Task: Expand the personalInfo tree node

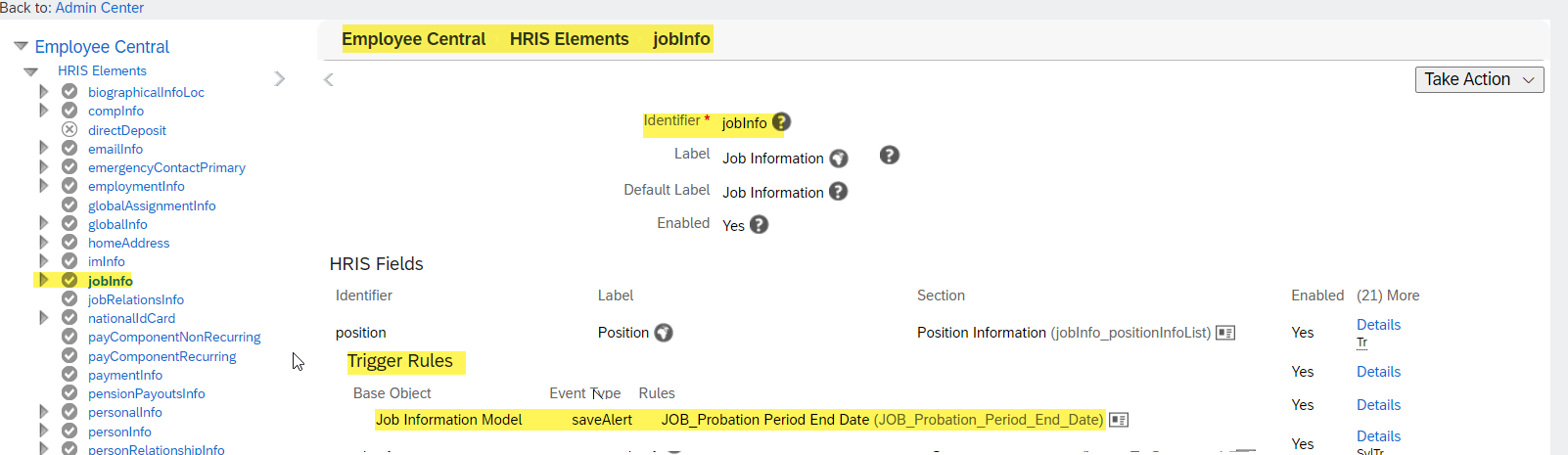Action: 43,412
